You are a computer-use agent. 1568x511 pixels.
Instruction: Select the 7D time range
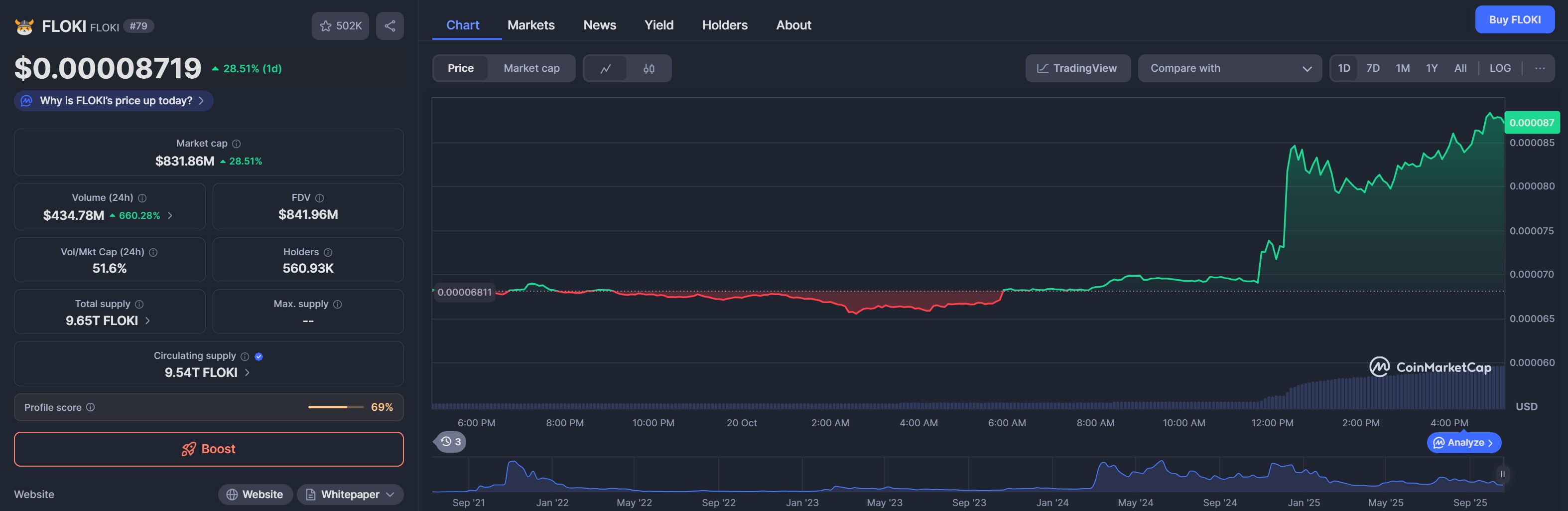pyautogui.click(x=1373, y=68)
